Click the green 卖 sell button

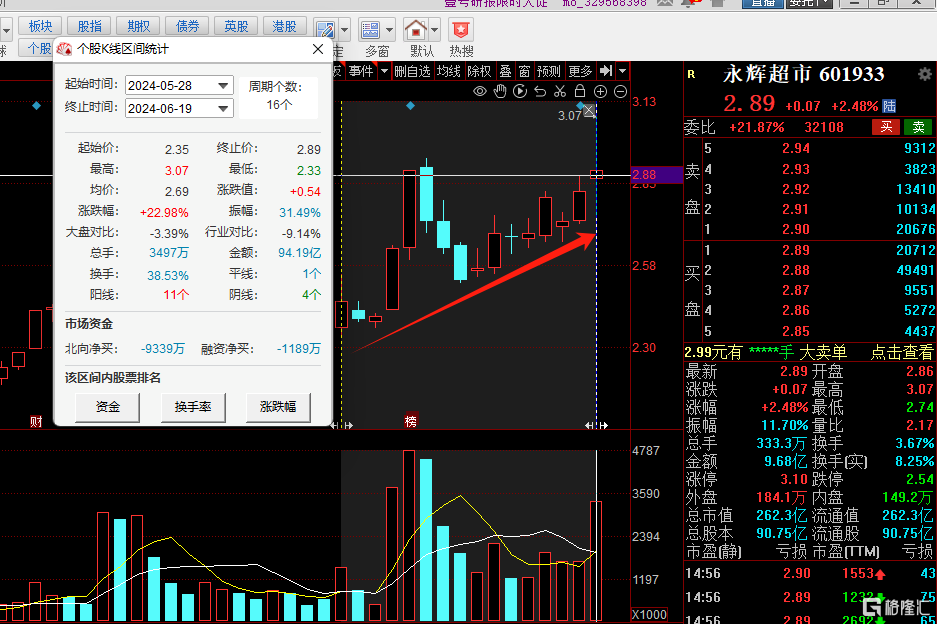pyautogui.click(x=918, y=127)
